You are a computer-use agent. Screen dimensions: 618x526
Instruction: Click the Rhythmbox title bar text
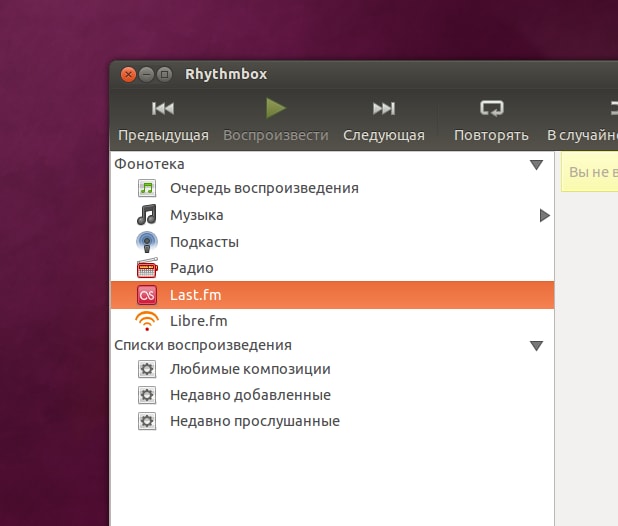point(226,74)
